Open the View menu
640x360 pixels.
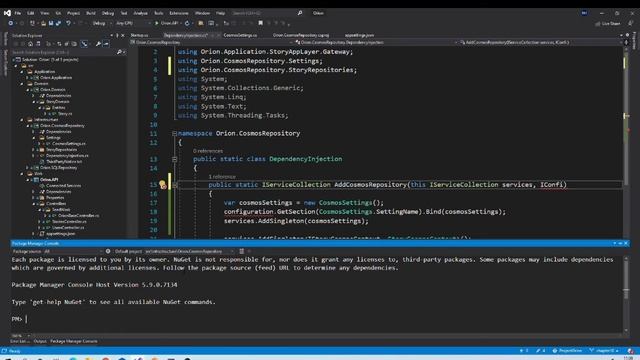44,13
